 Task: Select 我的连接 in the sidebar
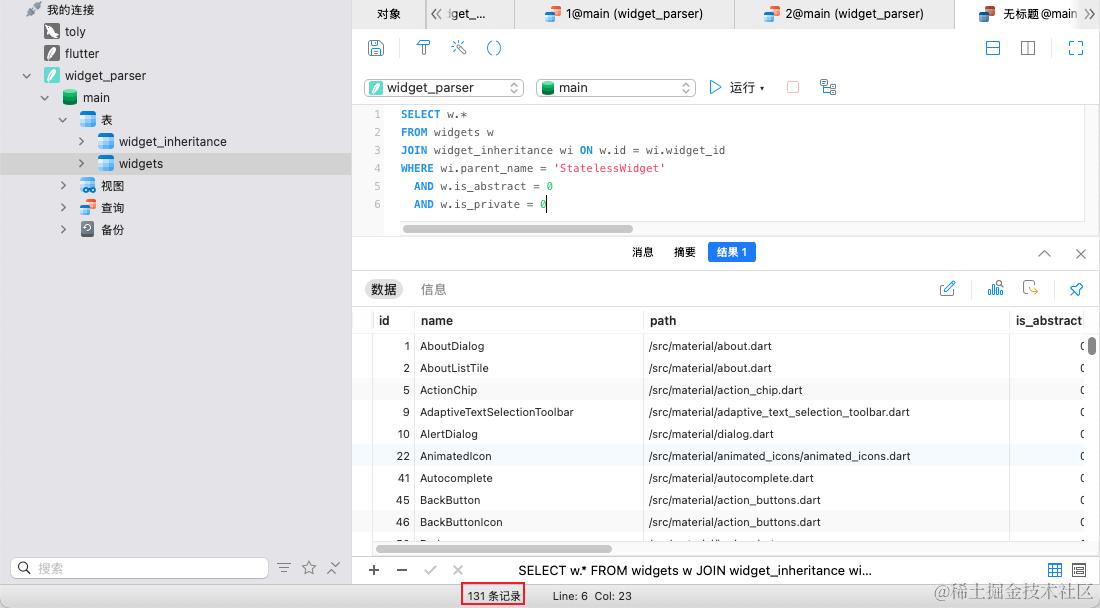[x=70, y=10]
